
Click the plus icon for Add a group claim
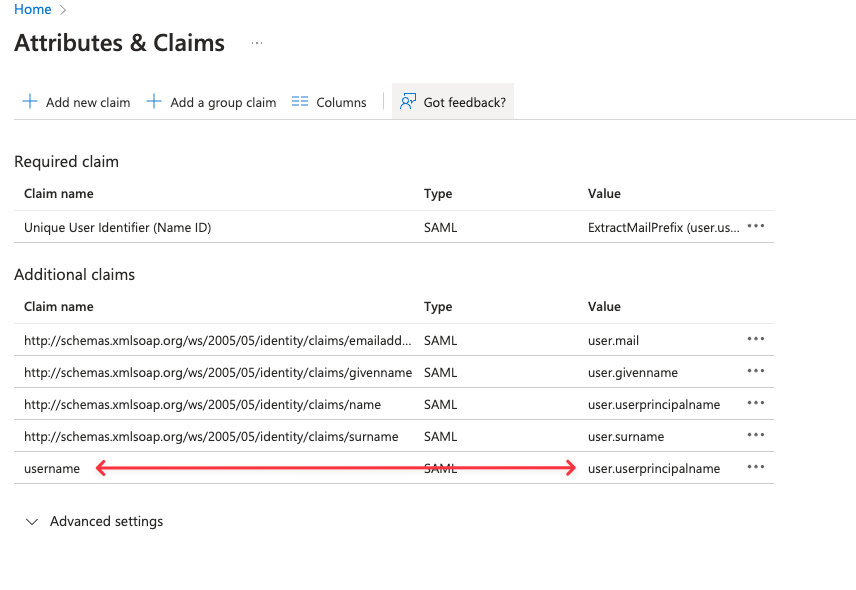click(154, 102)
